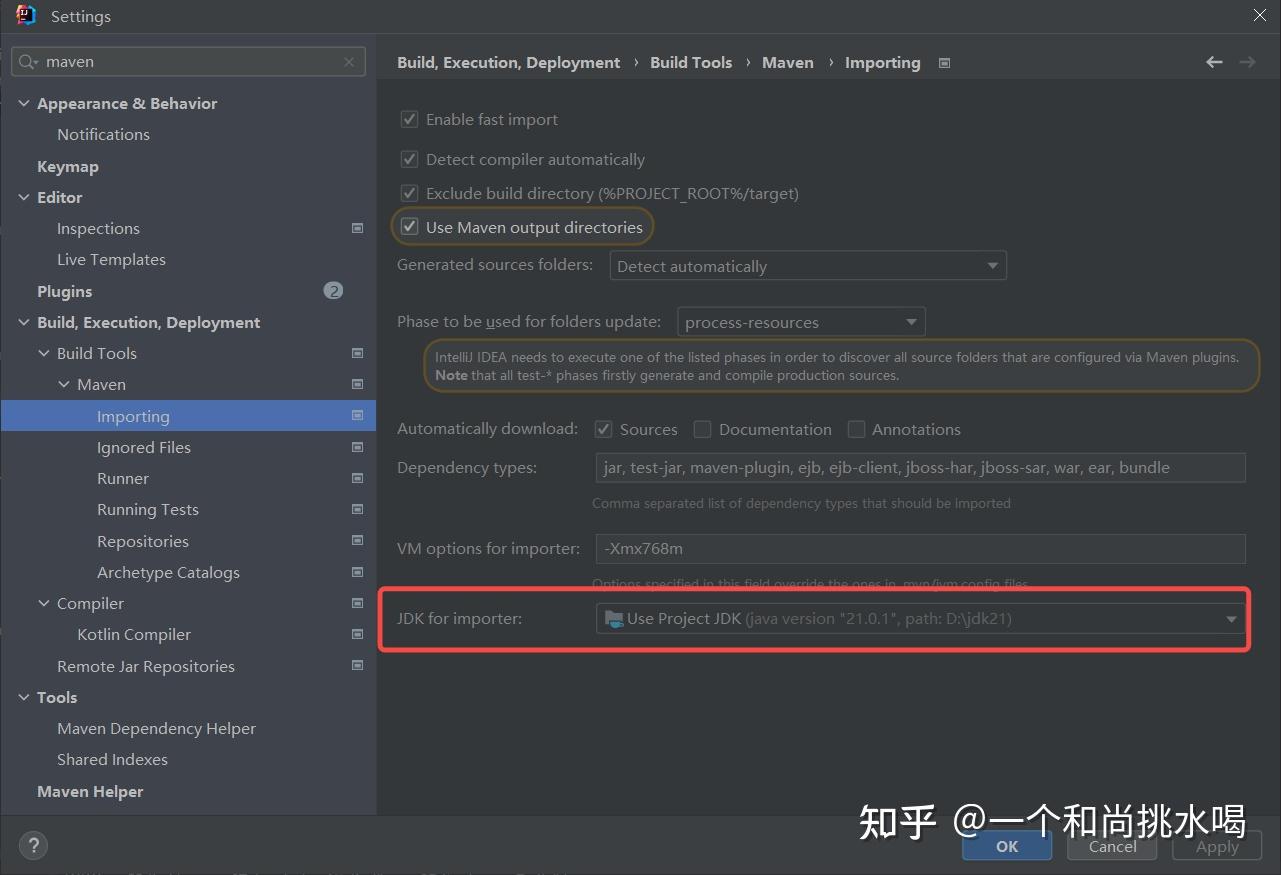Open the JDK for importer dropdown

click(x=1230, y=618)
